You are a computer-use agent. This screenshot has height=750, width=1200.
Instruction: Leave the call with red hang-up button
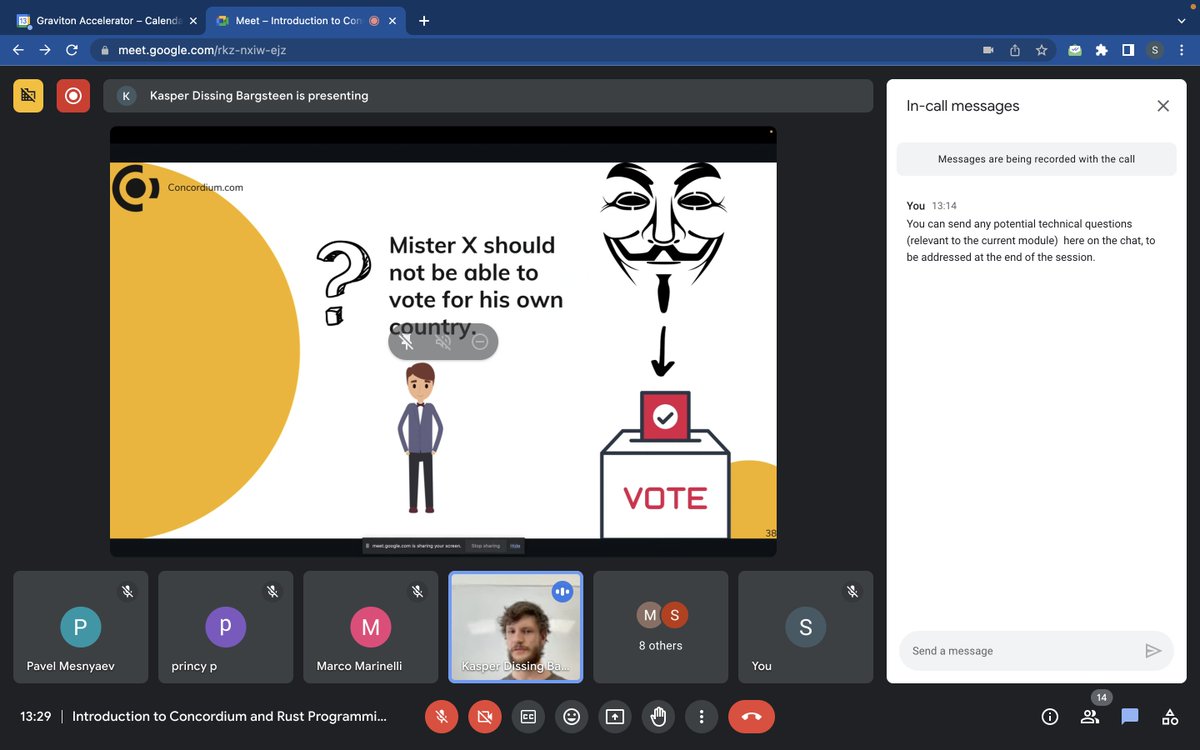coord(752,716)
